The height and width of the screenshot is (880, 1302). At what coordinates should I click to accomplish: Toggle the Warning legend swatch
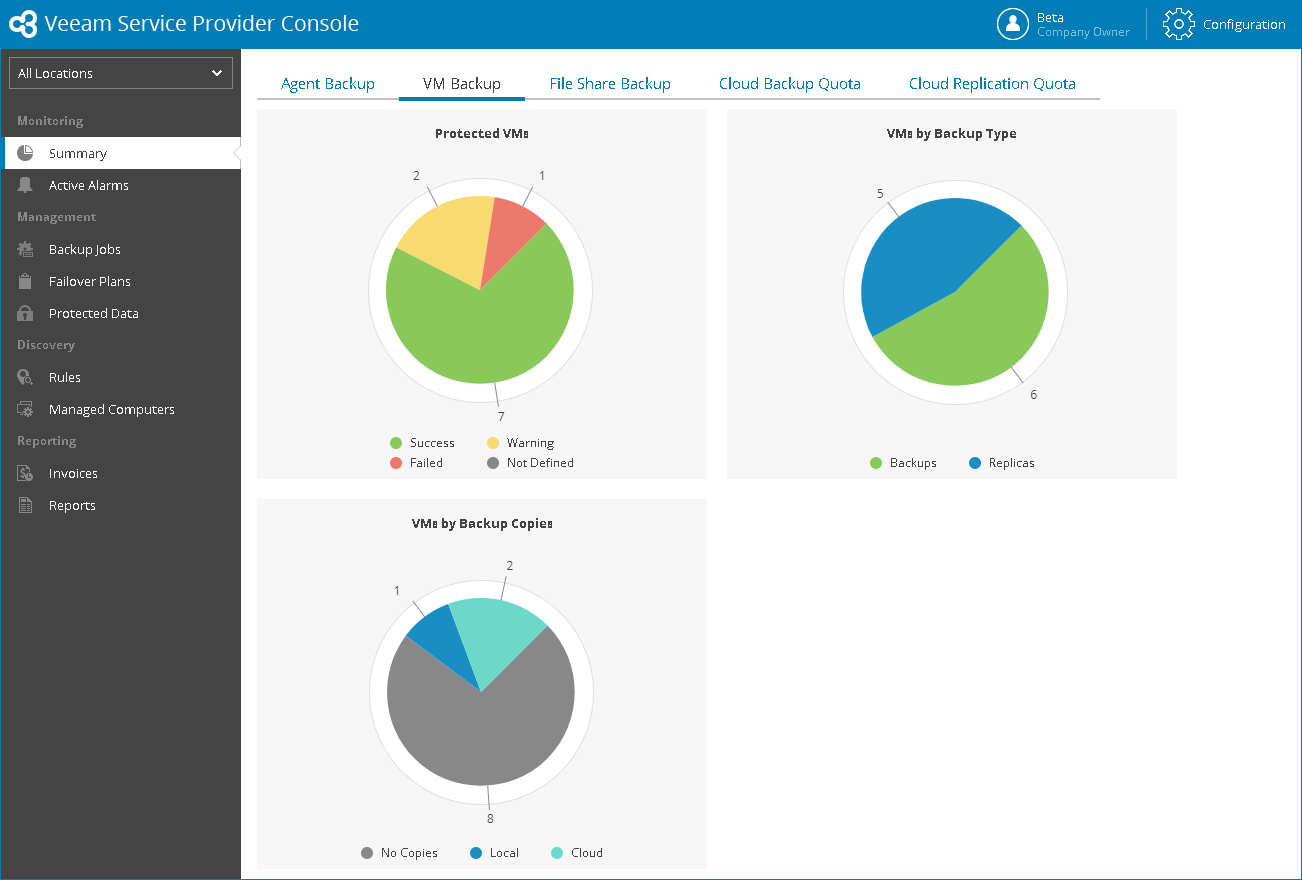493,443
